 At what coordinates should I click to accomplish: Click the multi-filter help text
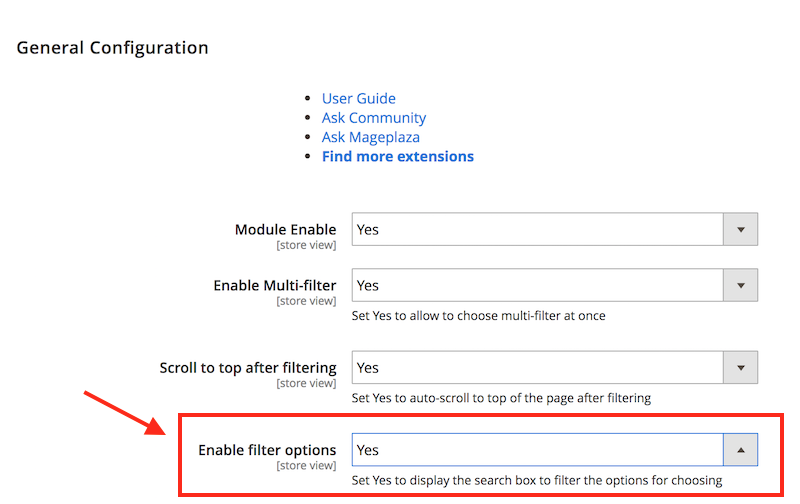[x=479, y=316]
